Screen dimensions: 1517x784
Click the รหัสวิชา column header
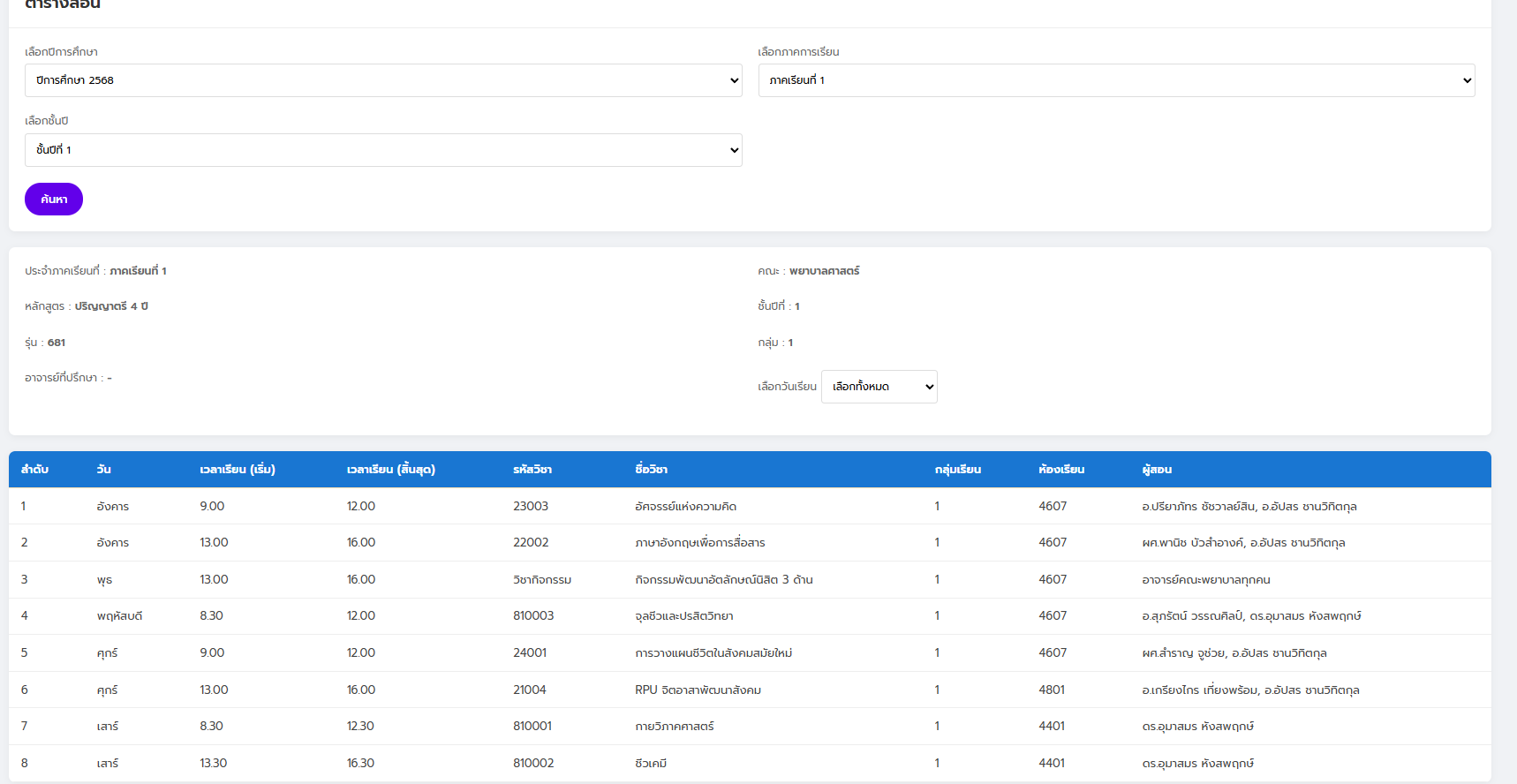coord(532,470)
